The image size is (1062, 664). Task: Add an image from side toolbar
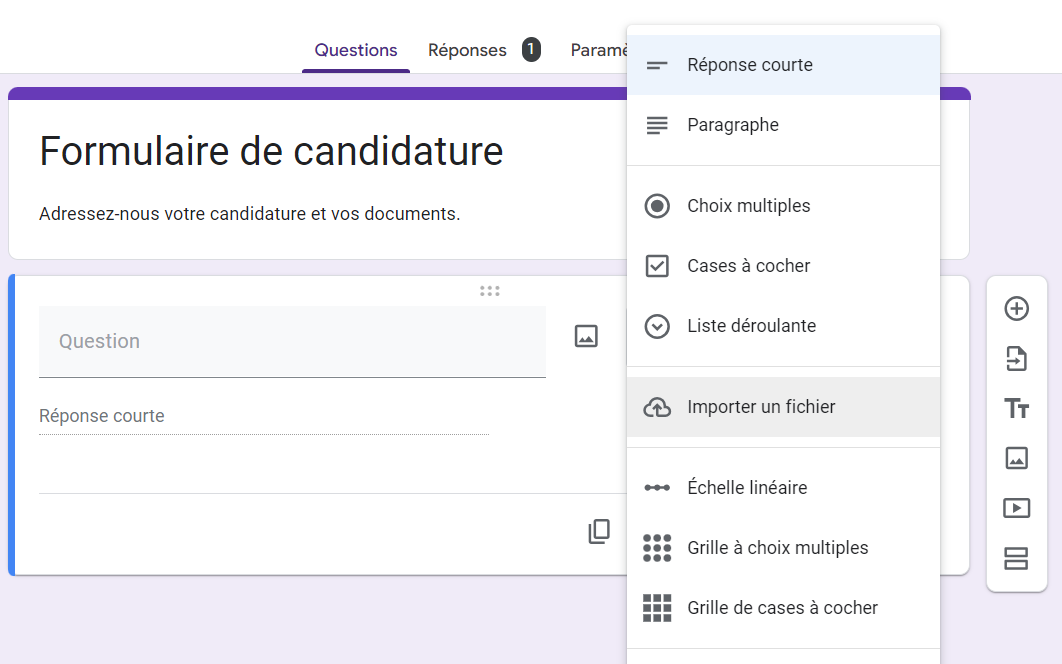(x=1016, y=458)
